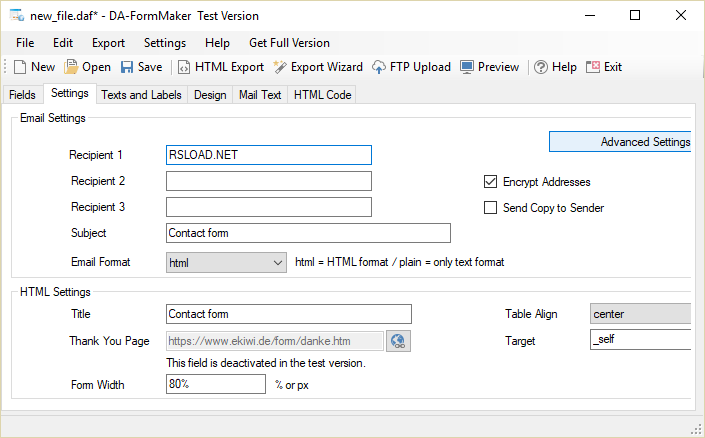Click the Exit toolbar icon
The height and width of the screenshot is (438, 705).
click(x=593, y=67)
